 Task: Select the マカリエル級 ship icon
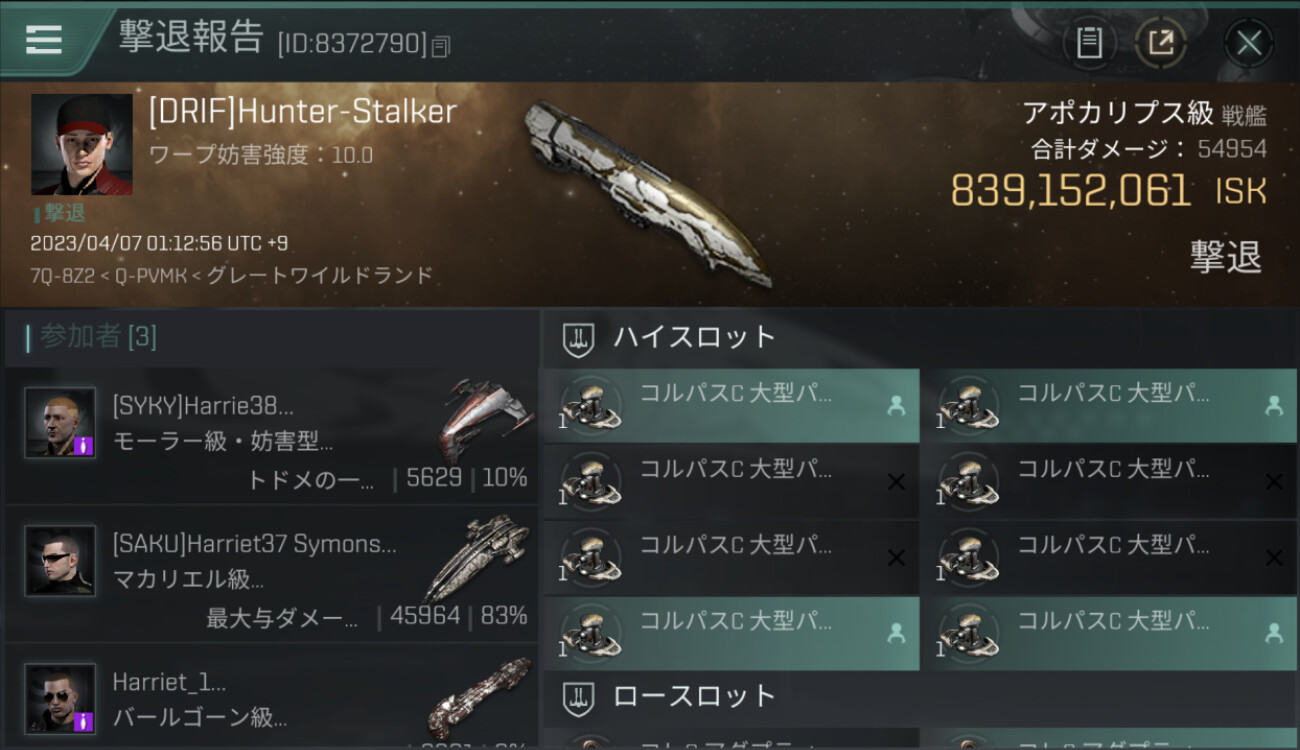[477, 559]
